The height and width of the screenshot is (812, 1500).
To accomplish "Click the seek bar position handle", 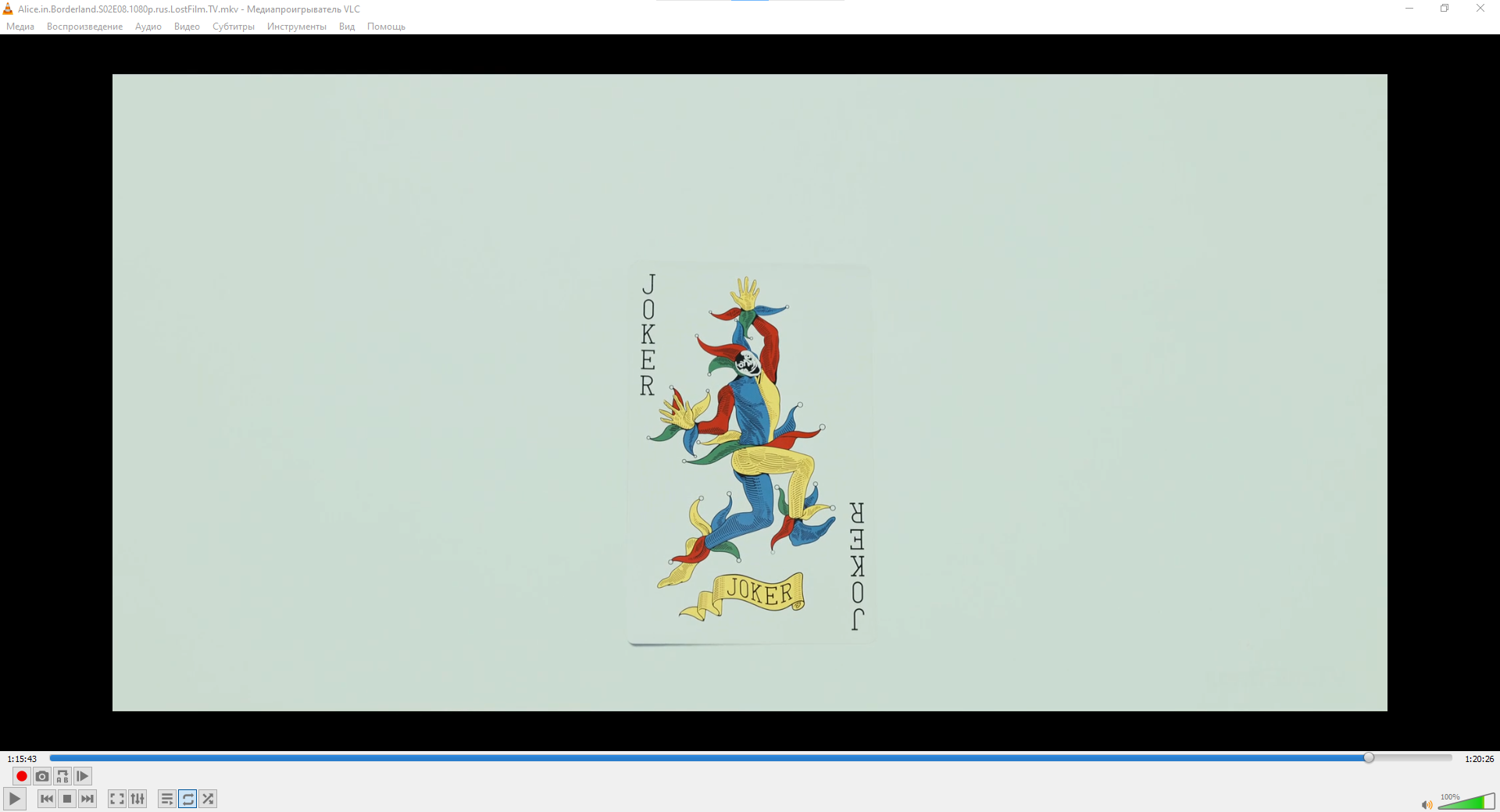I will click(1369, 757).
